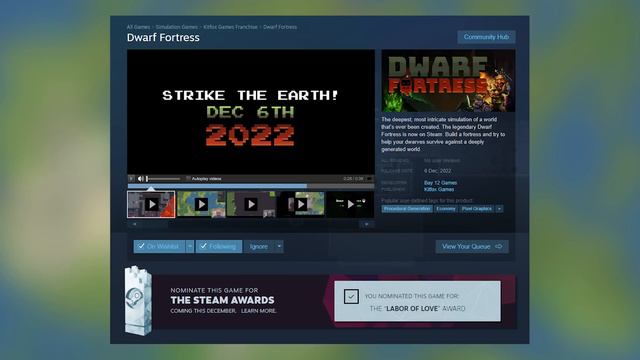This screenshot has height=360, width=640.
Task: Play the second thumbnail showing world map
Action: [x=201, y=204]
